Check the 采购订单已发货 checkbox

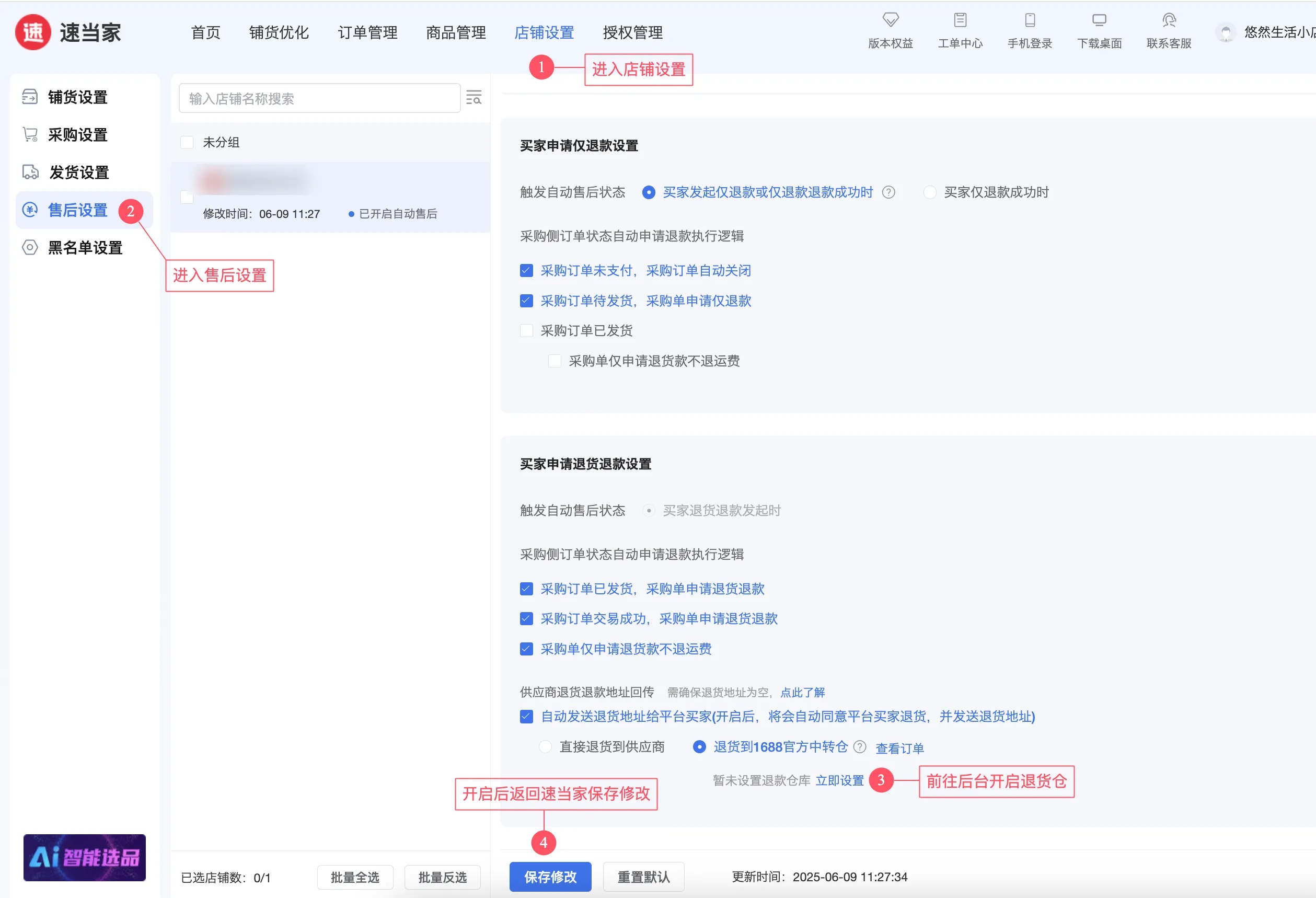point(526,331)
